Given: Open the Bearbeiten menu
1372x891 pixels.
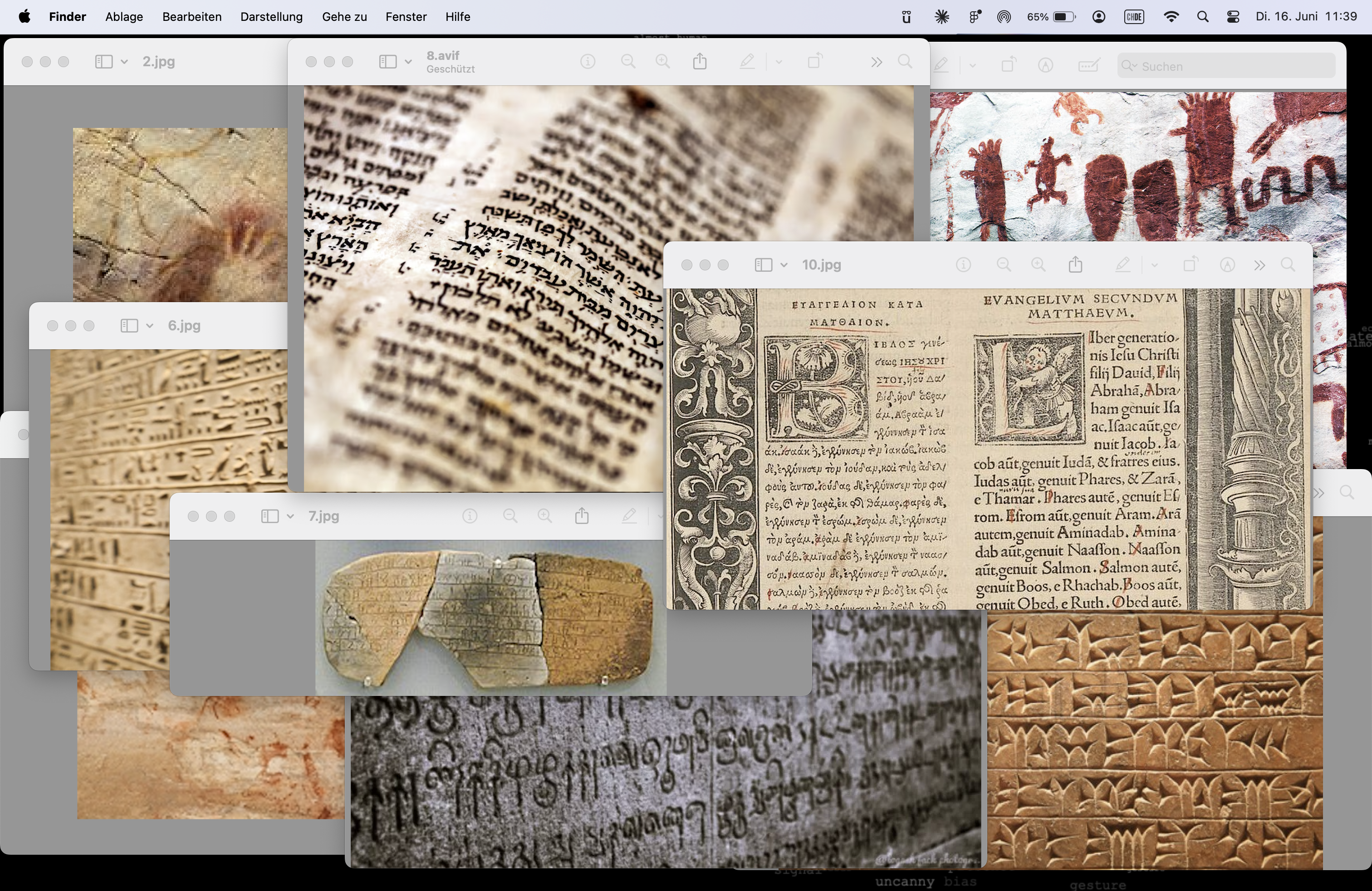Looking at the screenshot, I should tap(192, 17).
